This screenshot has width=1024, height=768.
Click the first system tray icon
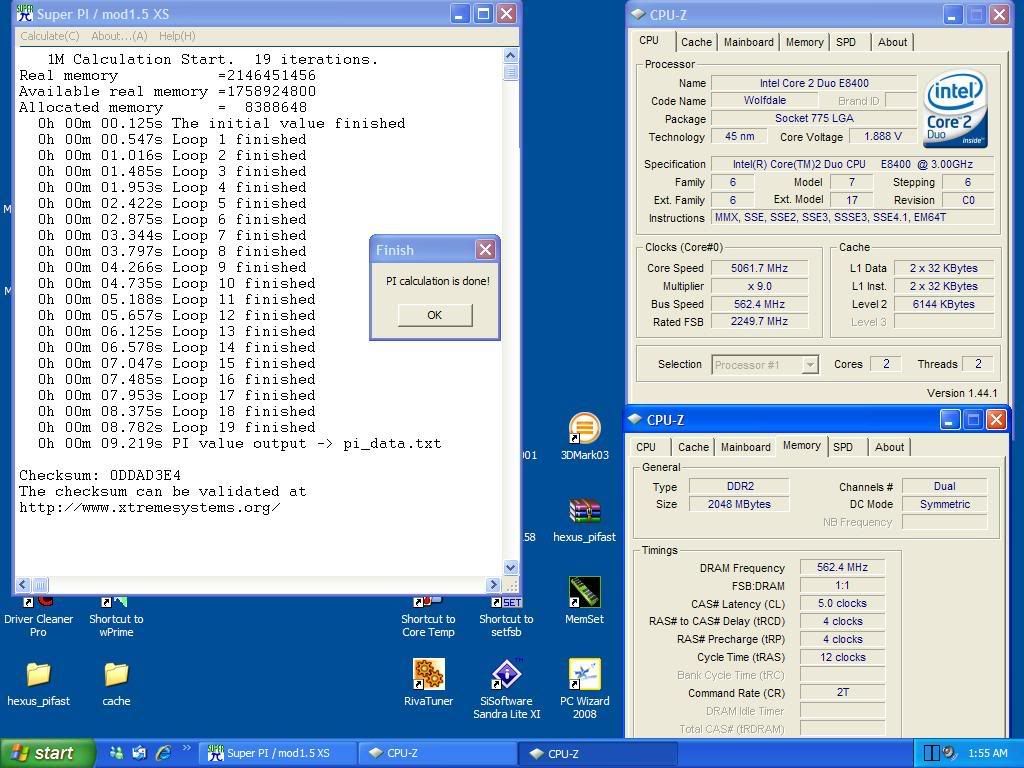tap(931, 753)
